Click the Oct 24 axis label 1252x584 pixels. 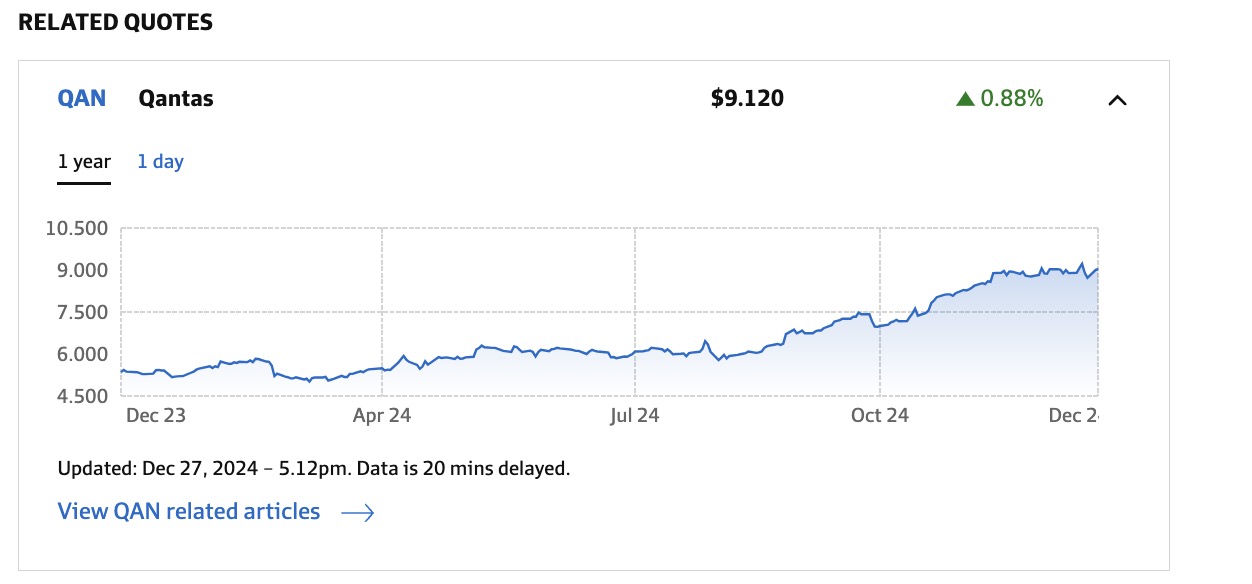(x=880, y=415)
